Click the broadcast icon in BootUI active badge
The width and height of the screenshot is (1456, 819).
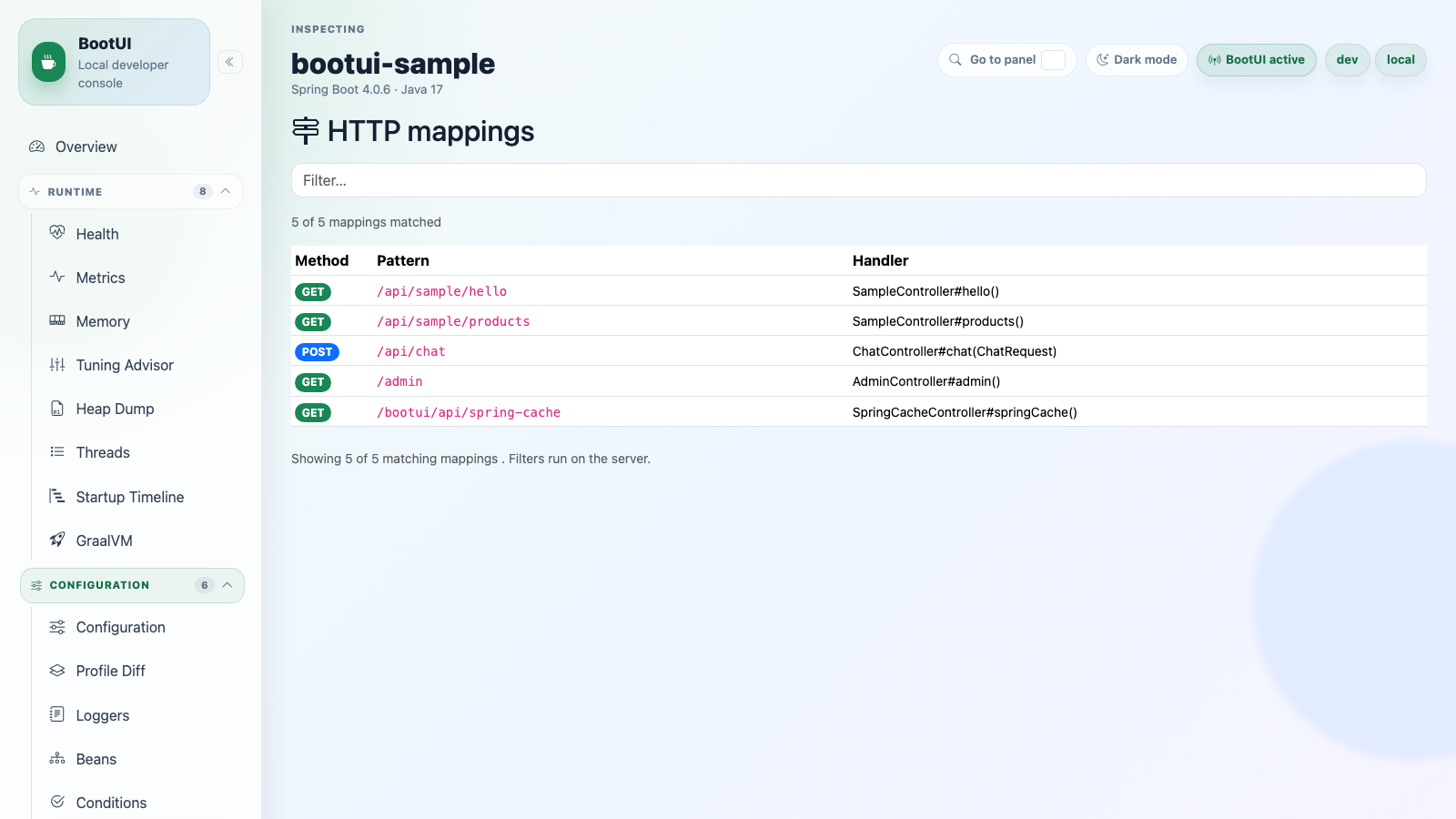1214,60
